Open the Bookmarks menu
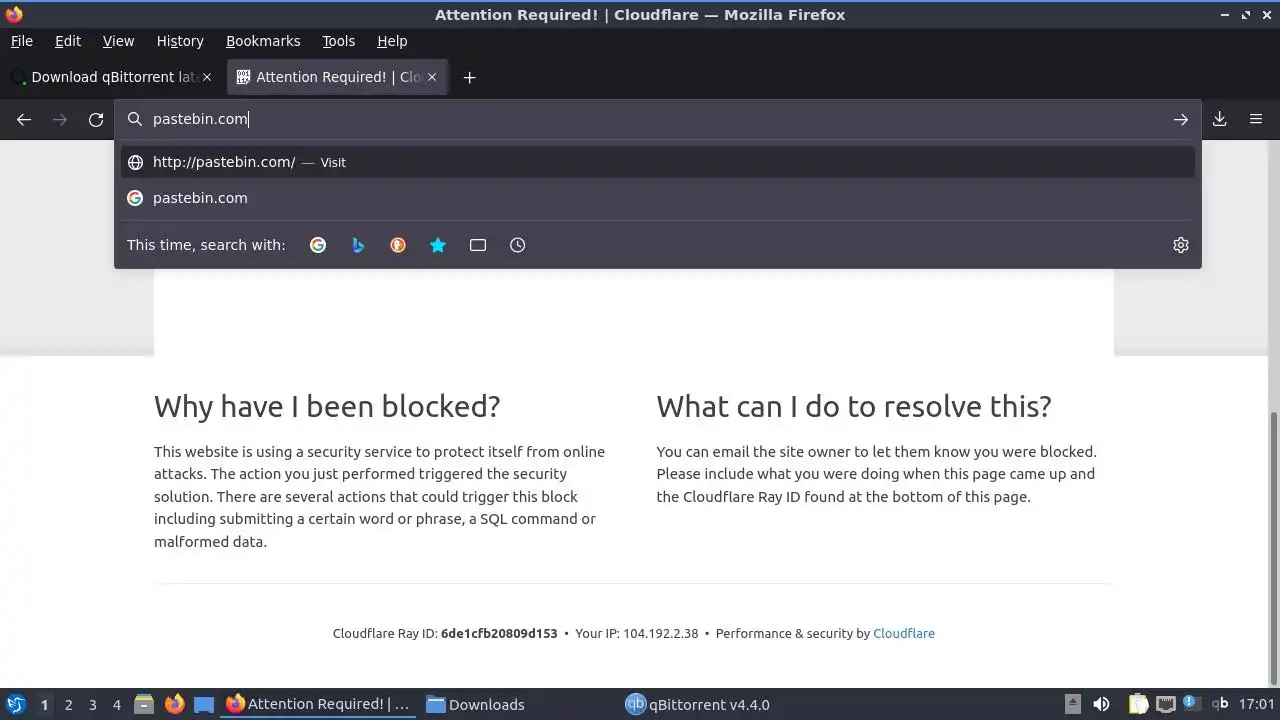 263,41
